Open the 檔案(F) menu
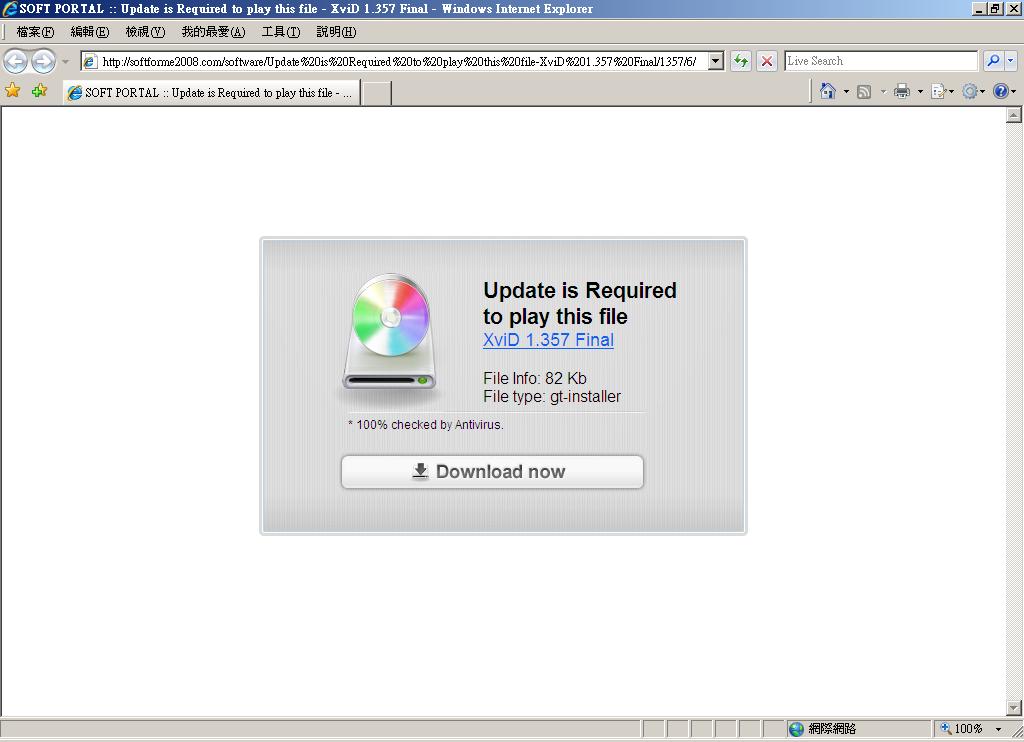 point(35,32)
